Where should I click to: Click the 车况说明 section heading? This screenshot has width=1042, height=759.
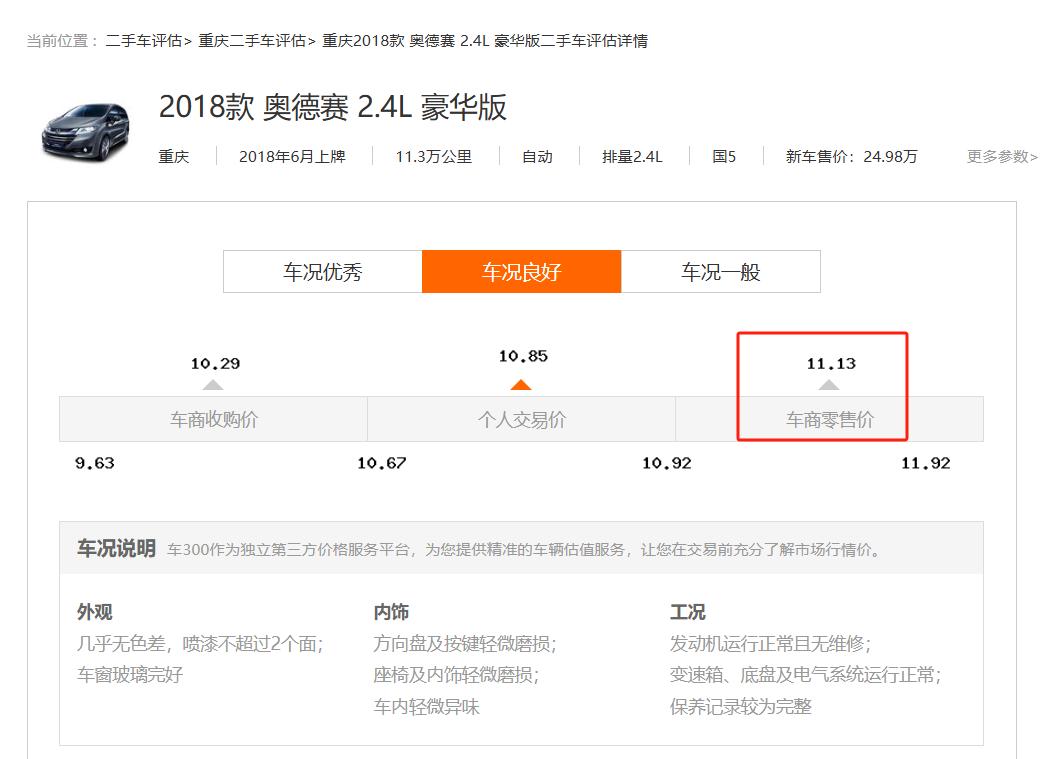(116, 549)
